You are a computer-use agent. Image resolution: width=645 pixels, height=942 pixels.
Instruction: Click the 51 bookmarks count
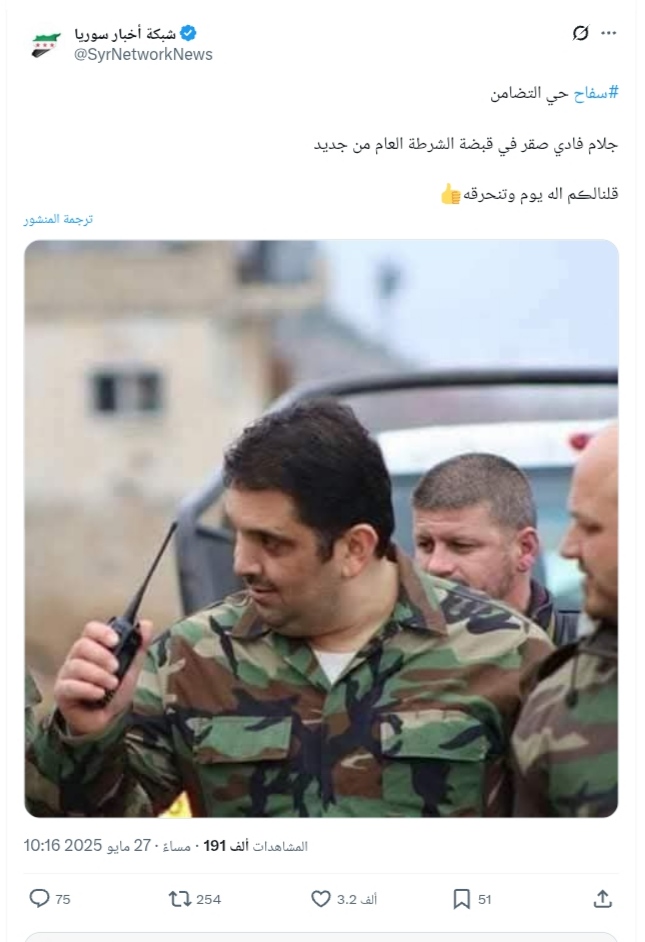[x=485, y=899]
